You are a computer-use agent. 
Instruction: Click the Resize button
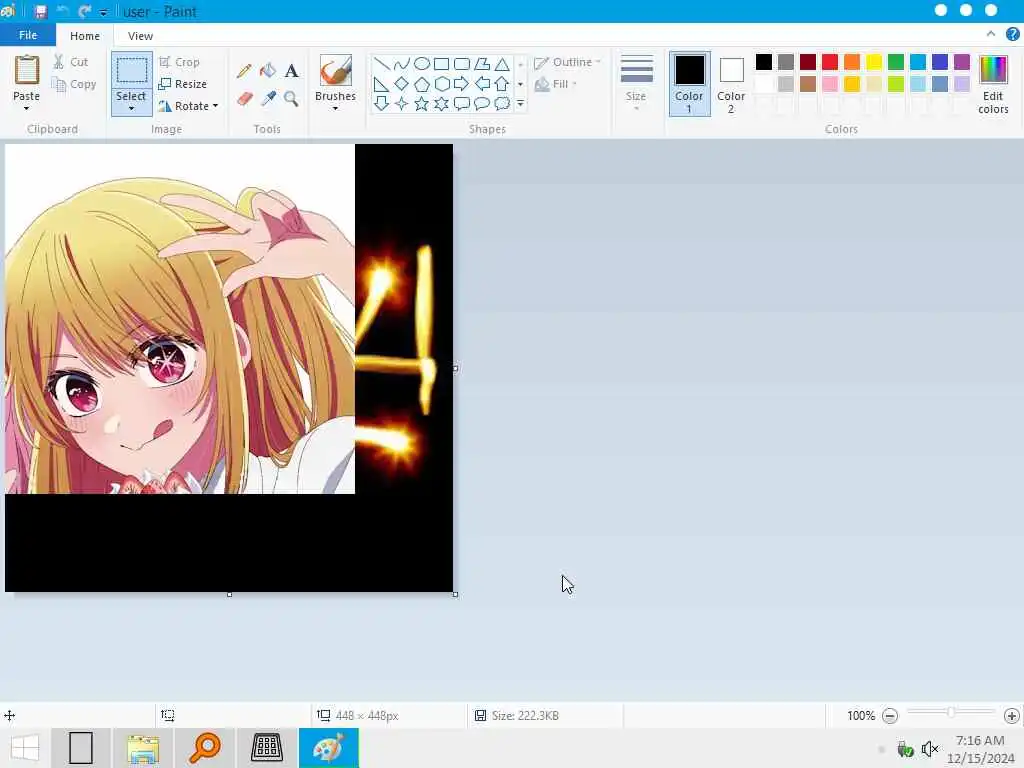[x=183, y=84]
